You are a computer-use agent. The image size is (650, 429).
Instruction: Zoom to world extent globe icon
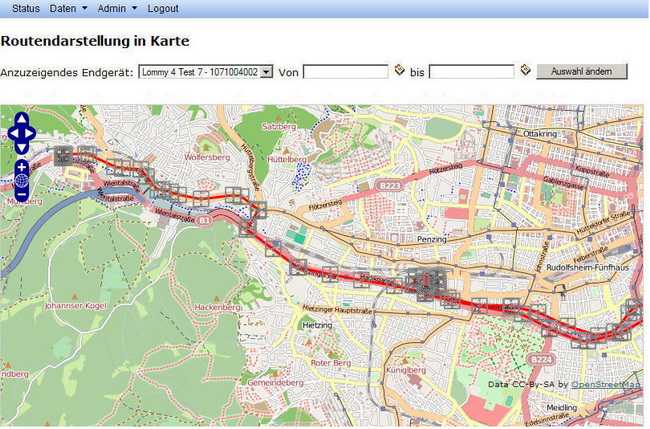[x=22, y=181]
